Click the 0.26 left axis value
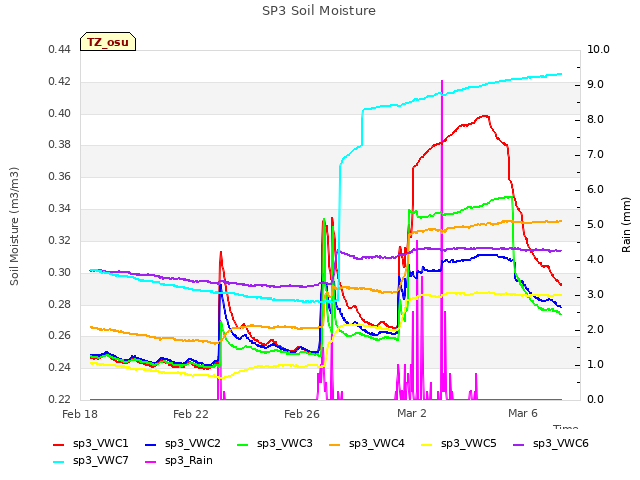 coord(60,336)
